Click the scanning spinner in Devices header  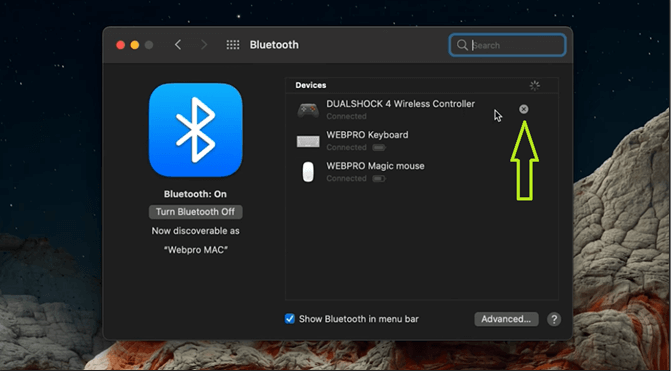(x=534, y=86)
